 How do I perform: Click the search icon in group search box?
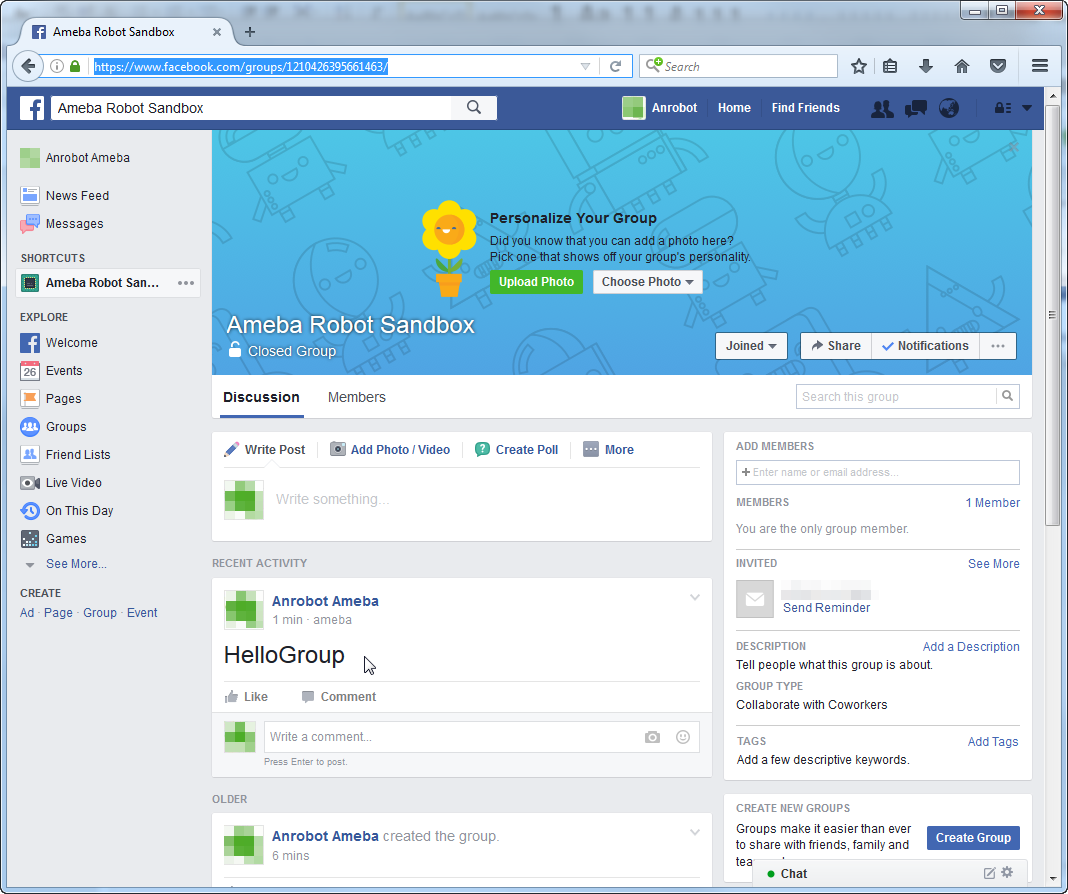click(x=1007, y=396)
